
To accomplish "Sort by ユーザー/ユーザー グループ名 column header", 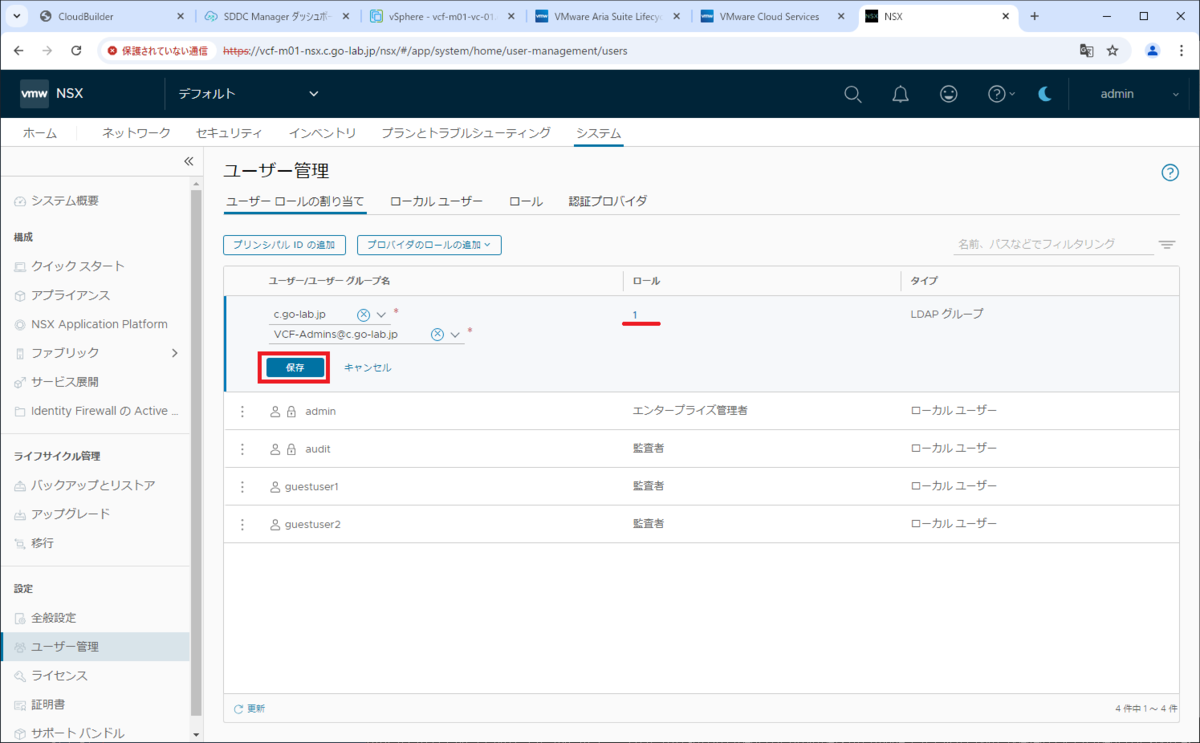I will pos(329,281).
